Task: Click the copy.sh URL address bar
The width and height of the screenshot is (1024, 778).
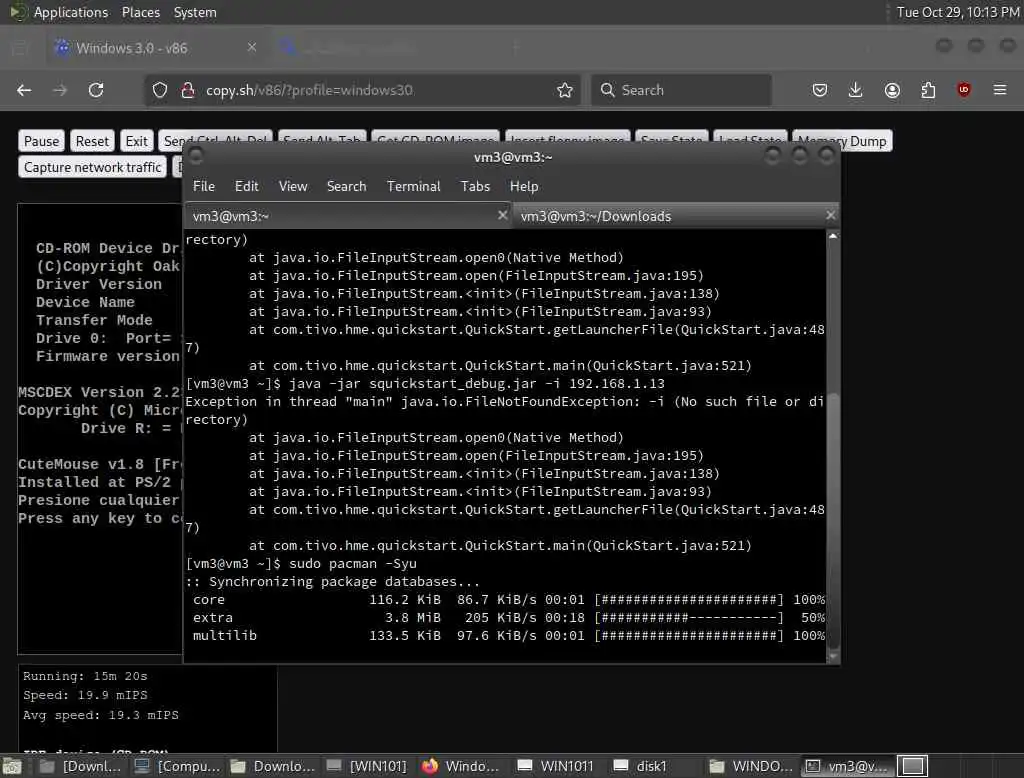Action: (362, 90)
